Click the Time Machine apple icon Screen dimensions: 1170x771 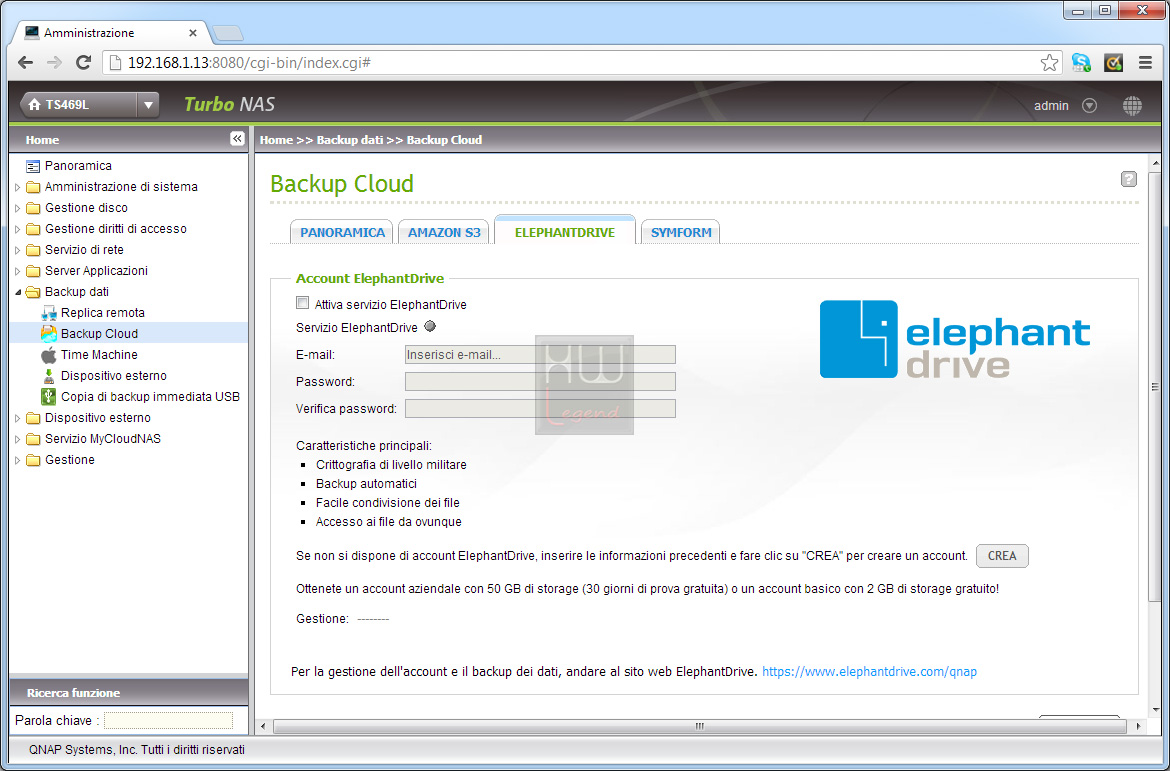coord(49,355)
